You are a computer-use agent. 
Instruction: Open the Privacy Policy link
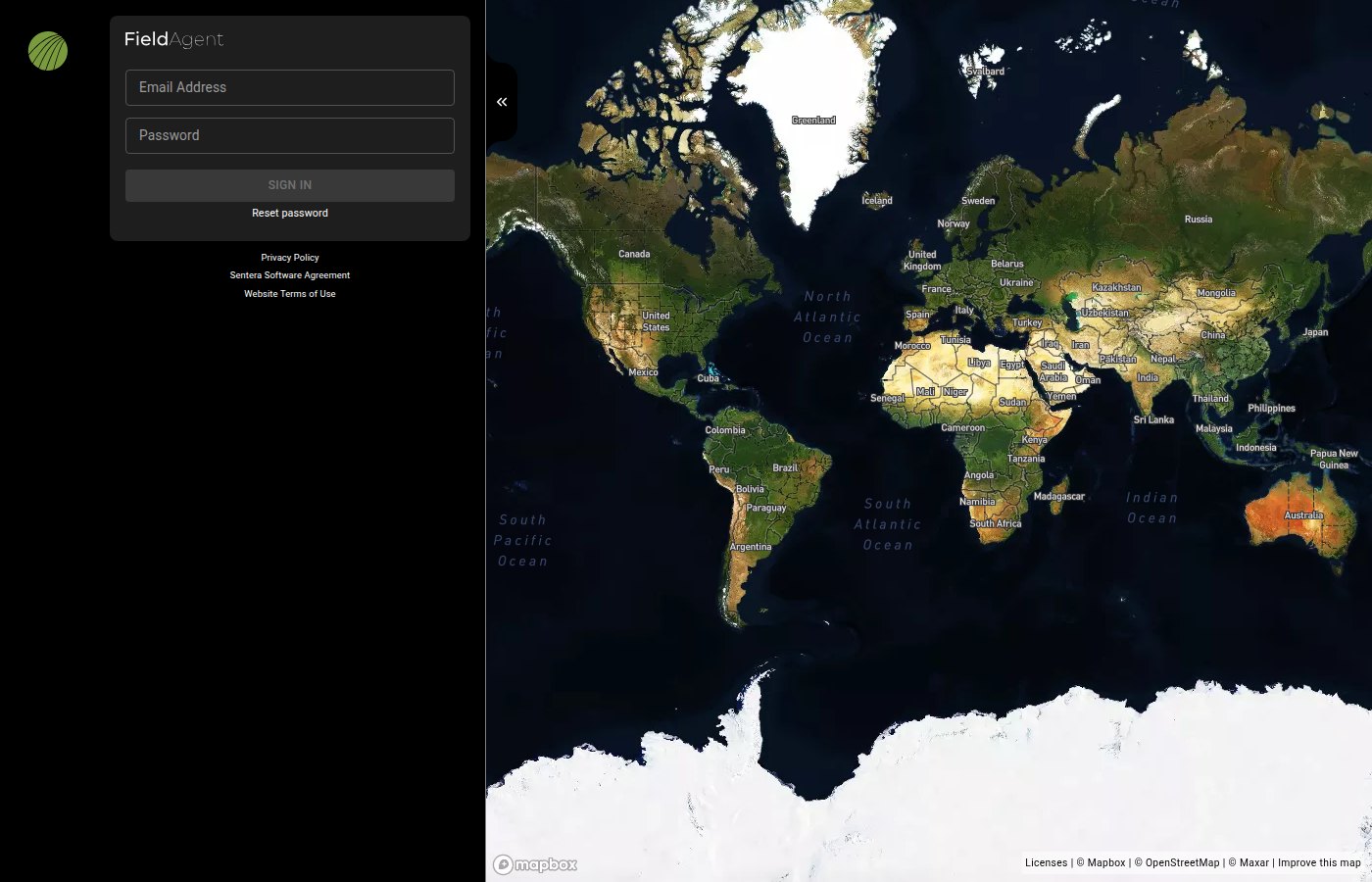point(290,258)
